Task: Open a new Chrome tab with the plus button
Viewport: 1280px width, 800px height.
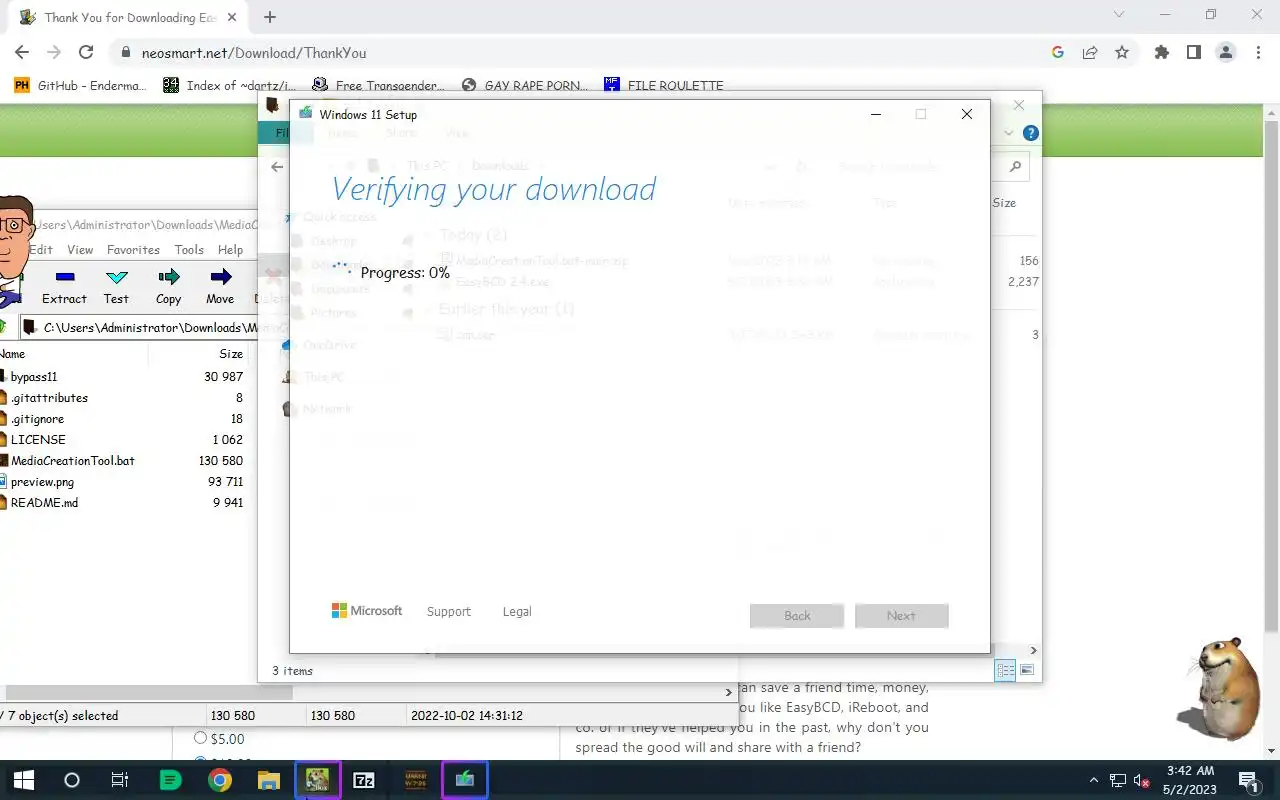Action: (x=270, y=17)
